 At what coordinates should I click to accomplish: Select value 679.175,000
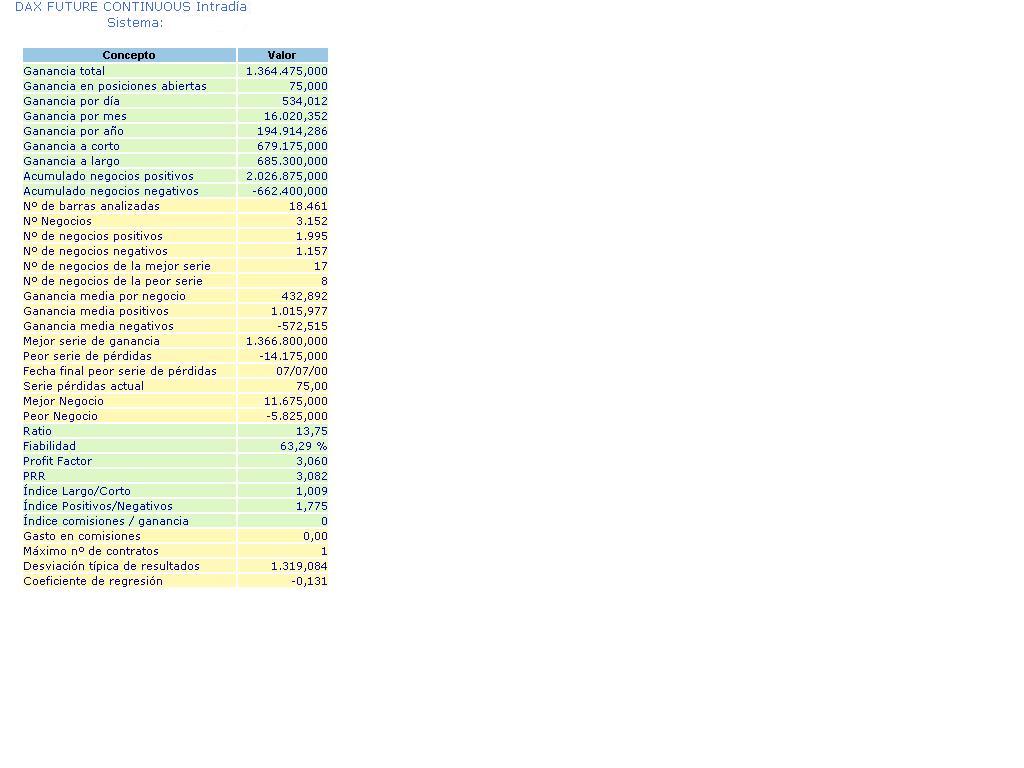(x=292, y=146)
